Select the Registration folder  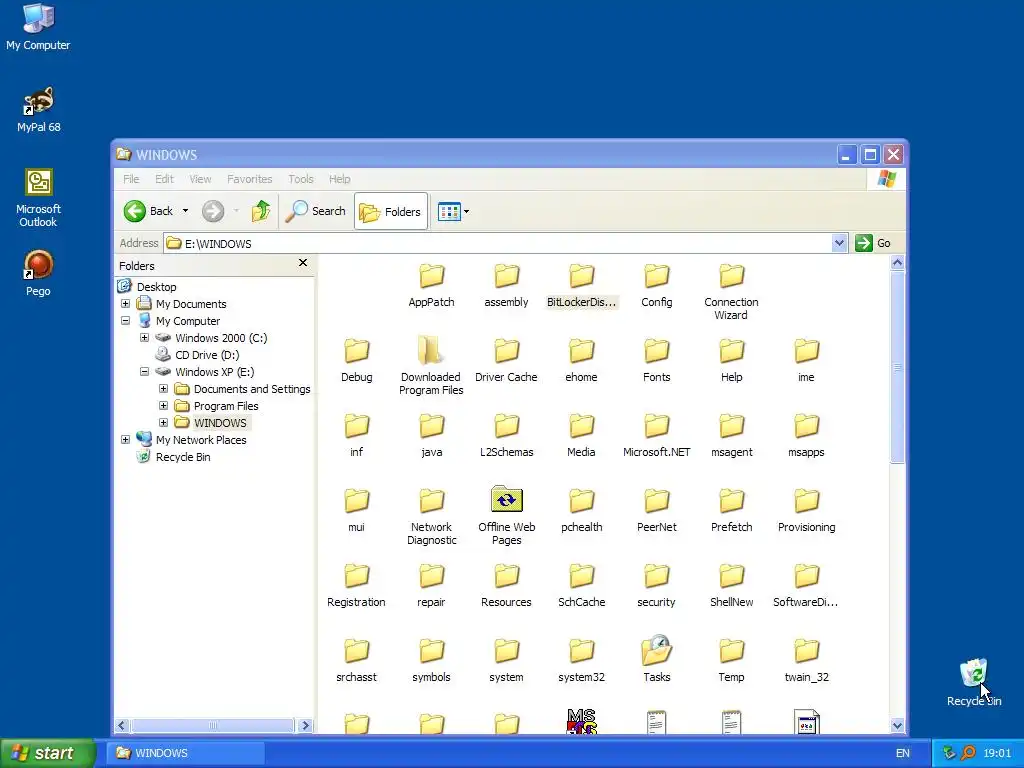(356, 586)
